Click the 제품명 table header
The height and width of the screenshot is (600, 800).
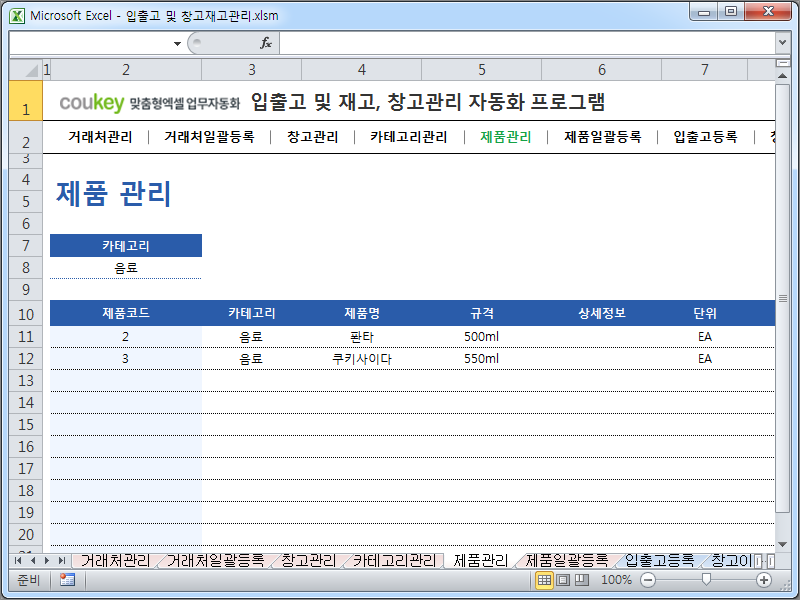click(x=361, y=313)
